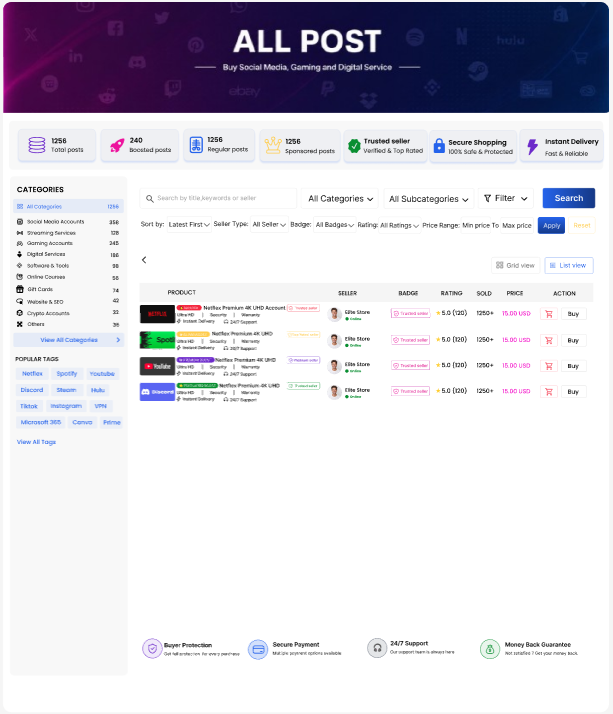613x714 pixels.
Task: Click the Sponsored posts crown icon
Action: tap(273, 145)
